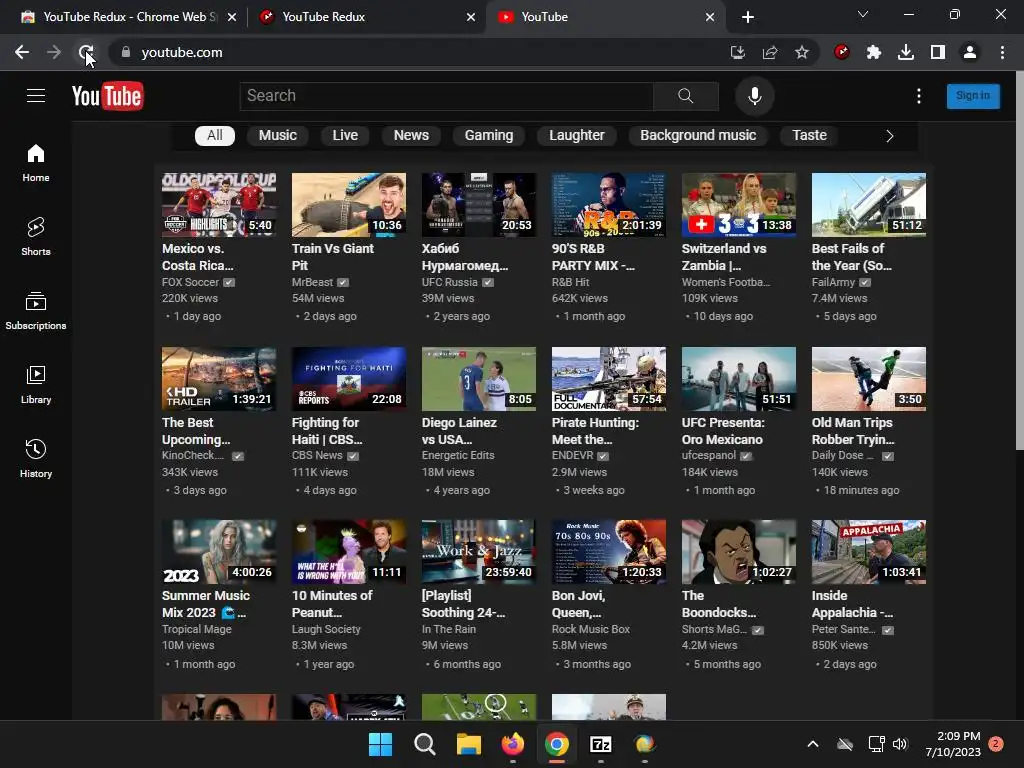Open Chrome downloads icon

[906, 52]
